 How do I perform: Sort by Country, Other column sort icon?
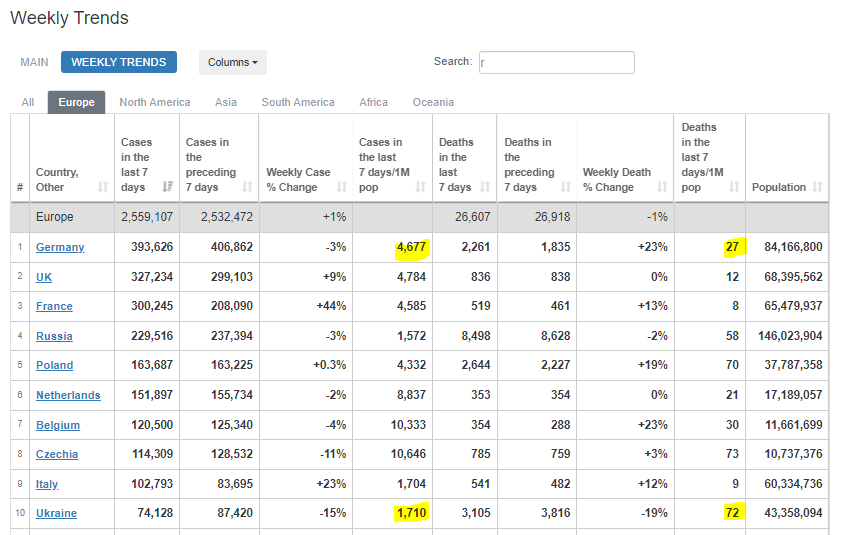coord(103,187)
